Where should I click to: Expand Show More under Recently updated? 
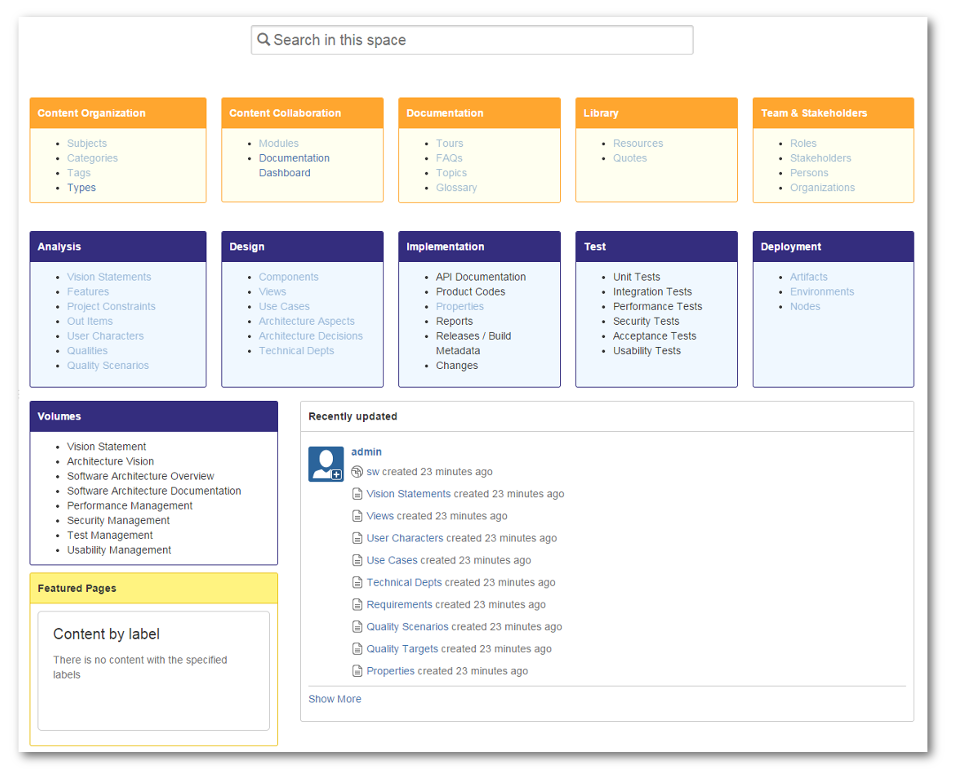pos(334,698)
